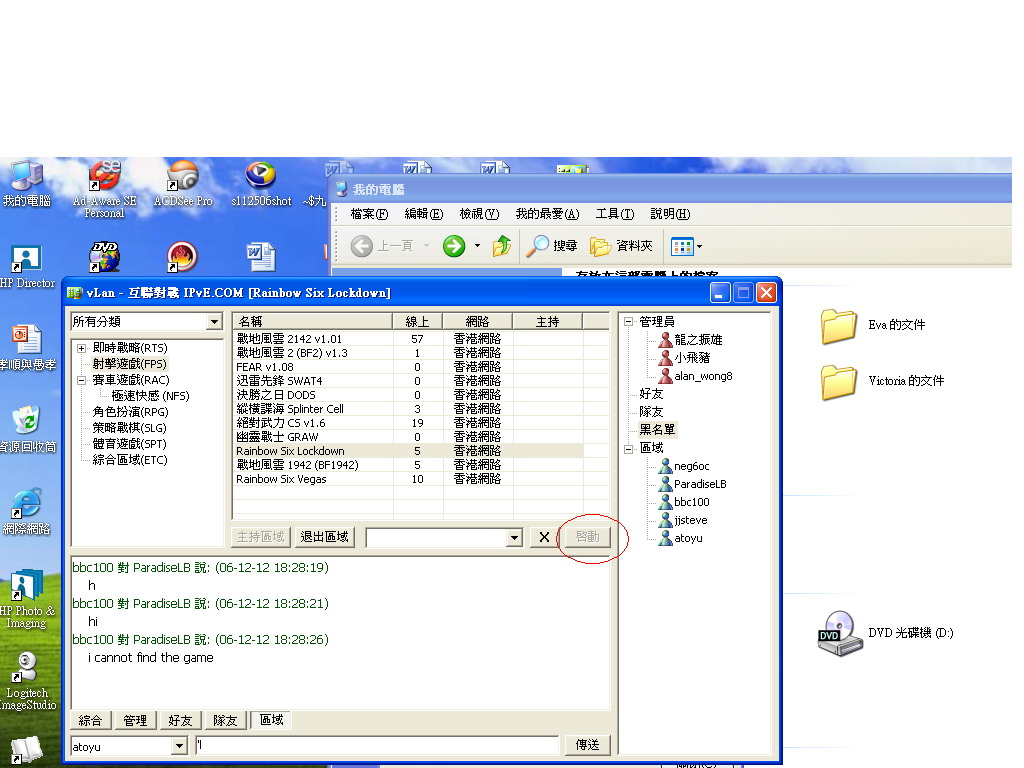This screenshot has width=1024, height=768.
Task: Open the dropdown beside 退出區域 button
Action: coord(515,537)
